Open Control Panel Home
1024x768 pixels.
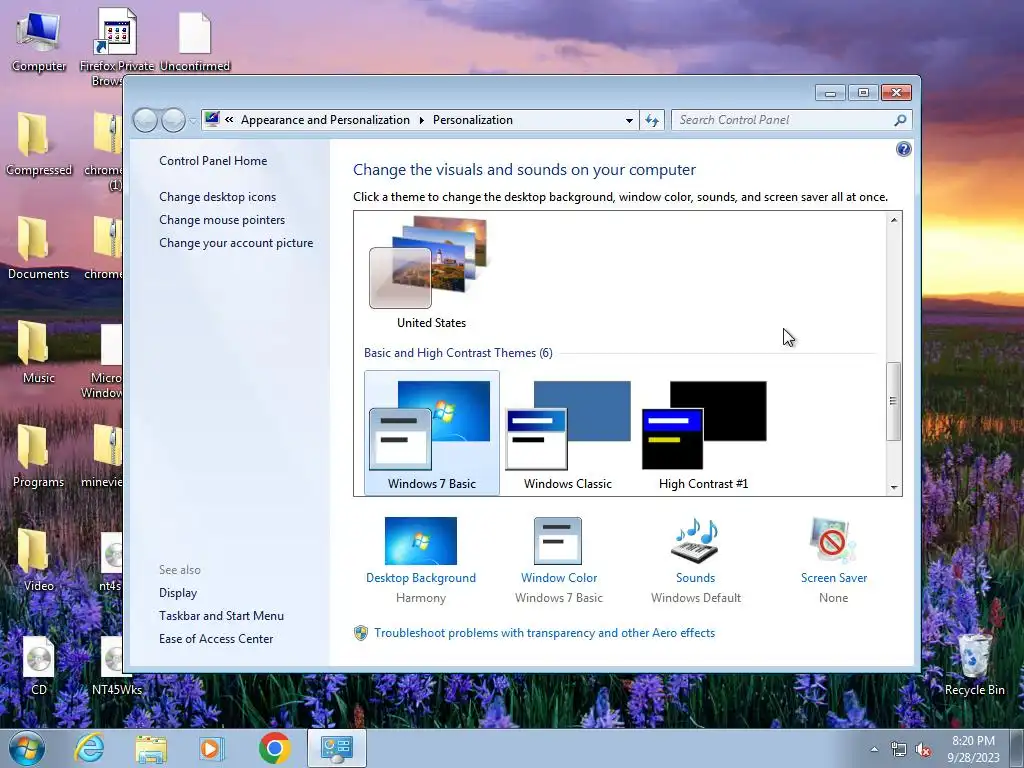point(213,161)
